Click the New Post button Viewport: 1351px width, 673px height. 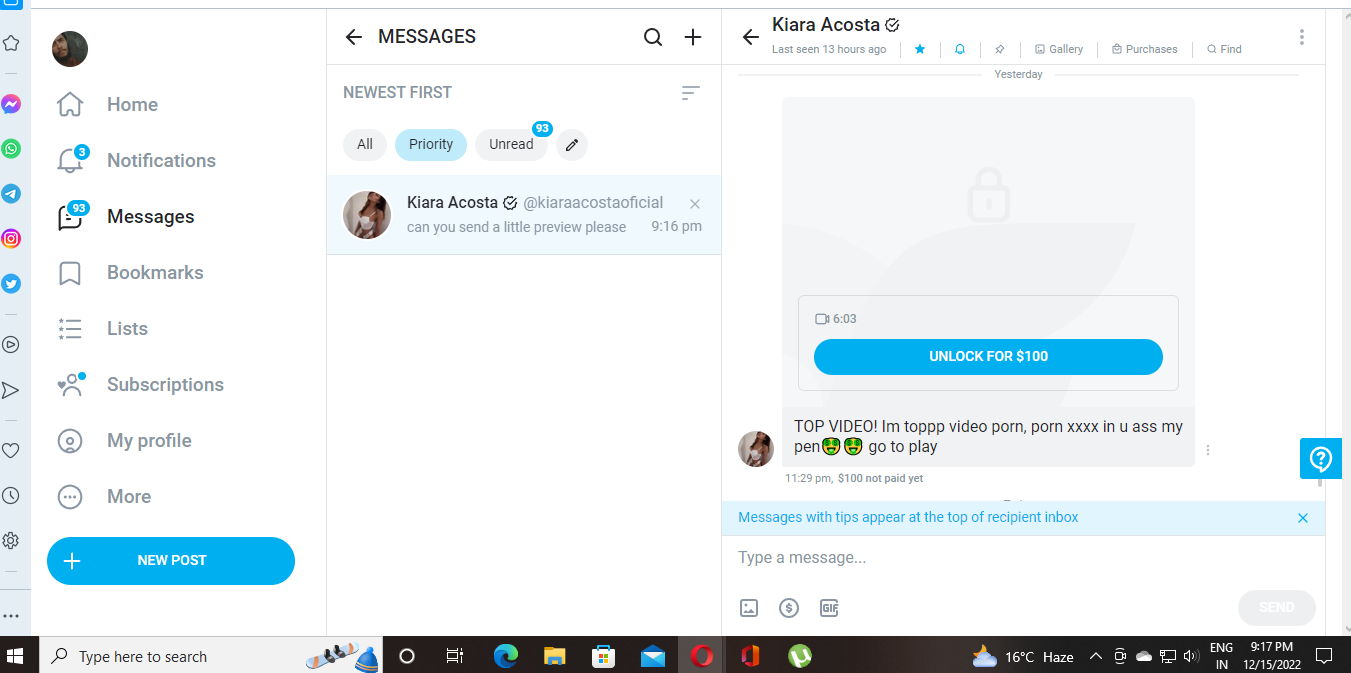click(x=171, y=561)
